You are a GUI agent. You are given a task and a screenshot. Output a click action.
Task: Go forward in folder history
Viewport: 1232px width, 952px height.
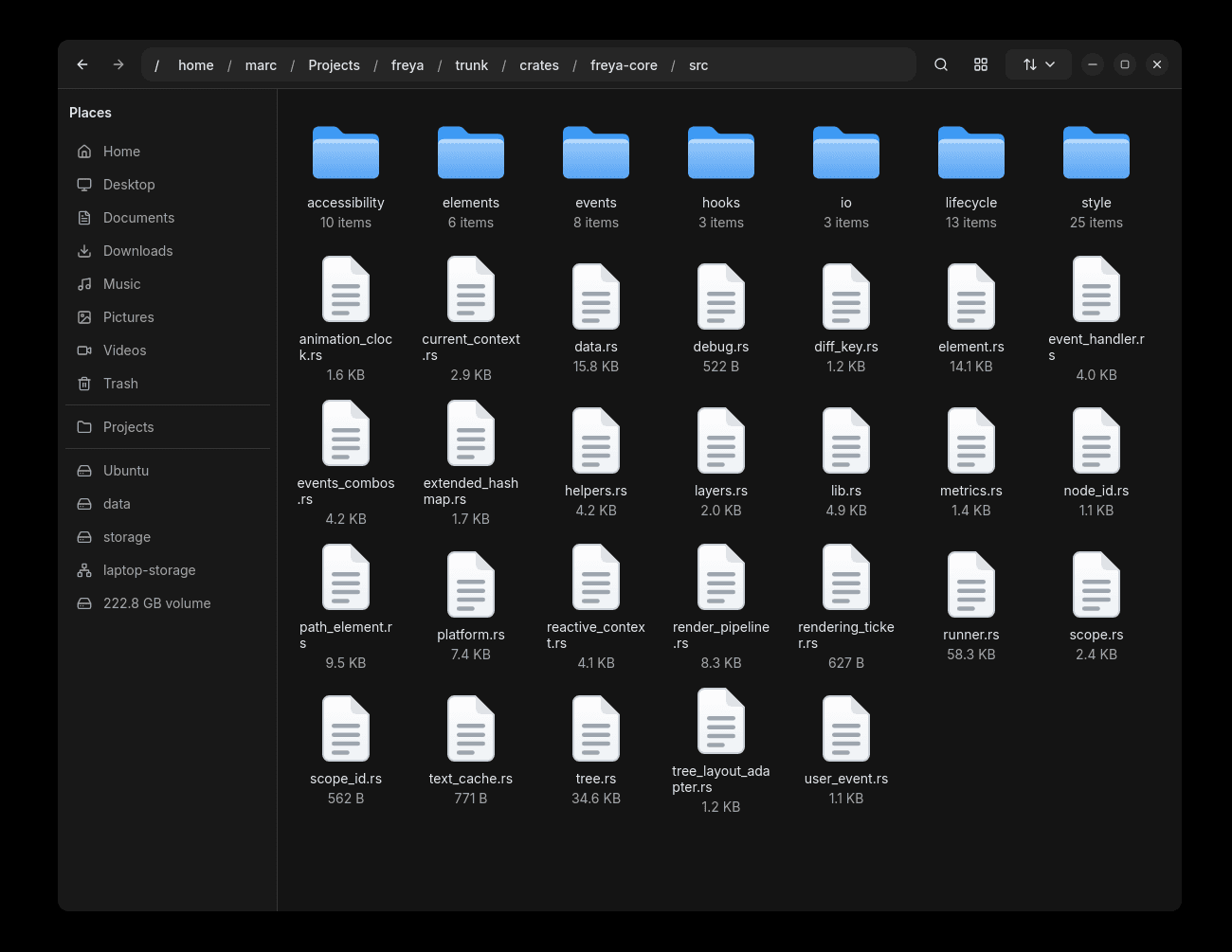point(118,64)
